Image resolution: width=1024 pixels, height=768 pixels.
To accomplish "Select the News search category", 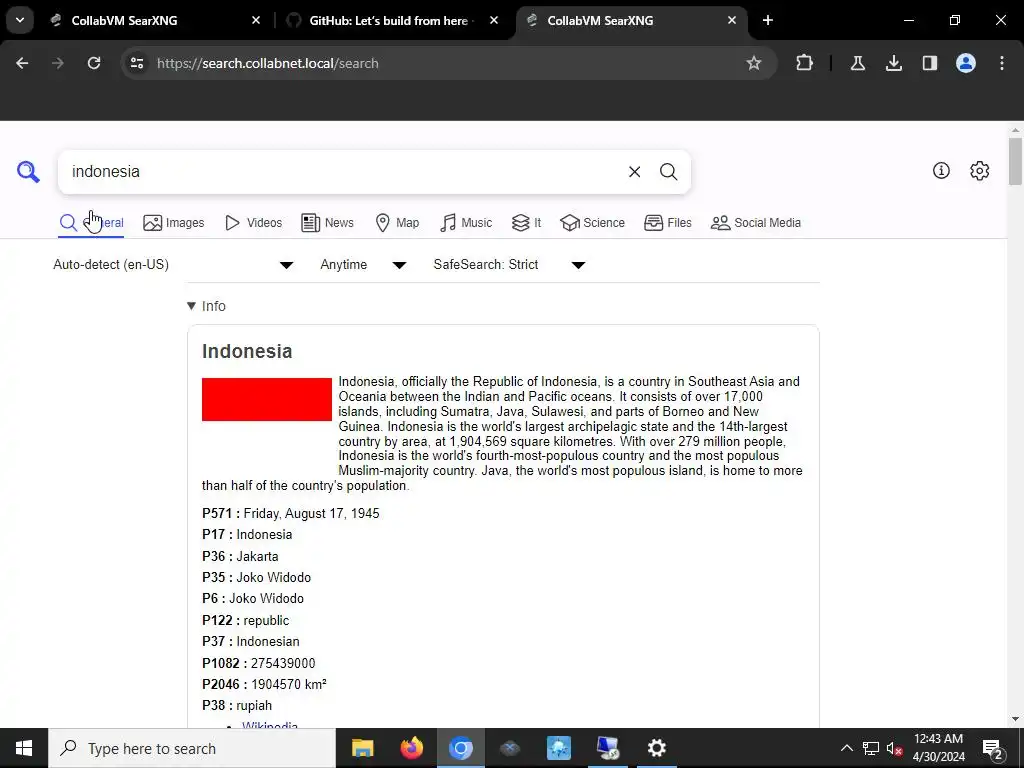I will tap(327, 223).
